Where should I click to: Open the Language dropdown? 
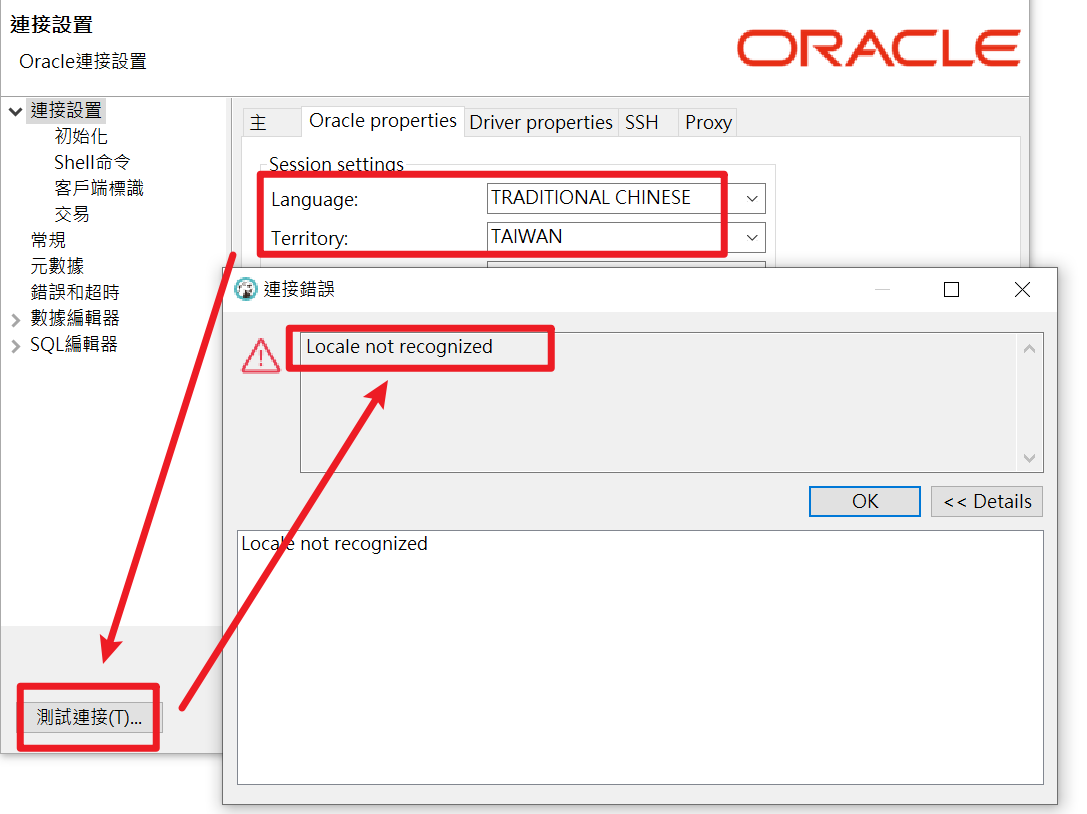coord(750,198)
